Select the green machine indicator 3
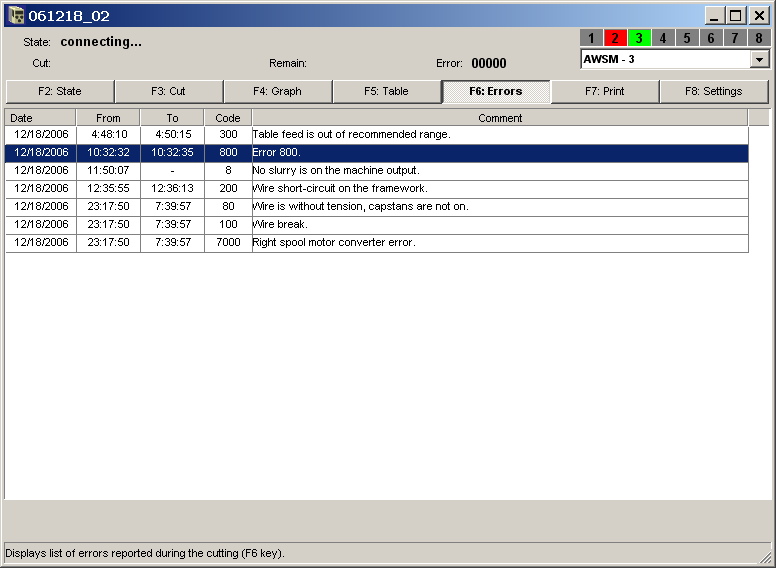The width and height of the screenshot is (776, 568). [639, 38]
